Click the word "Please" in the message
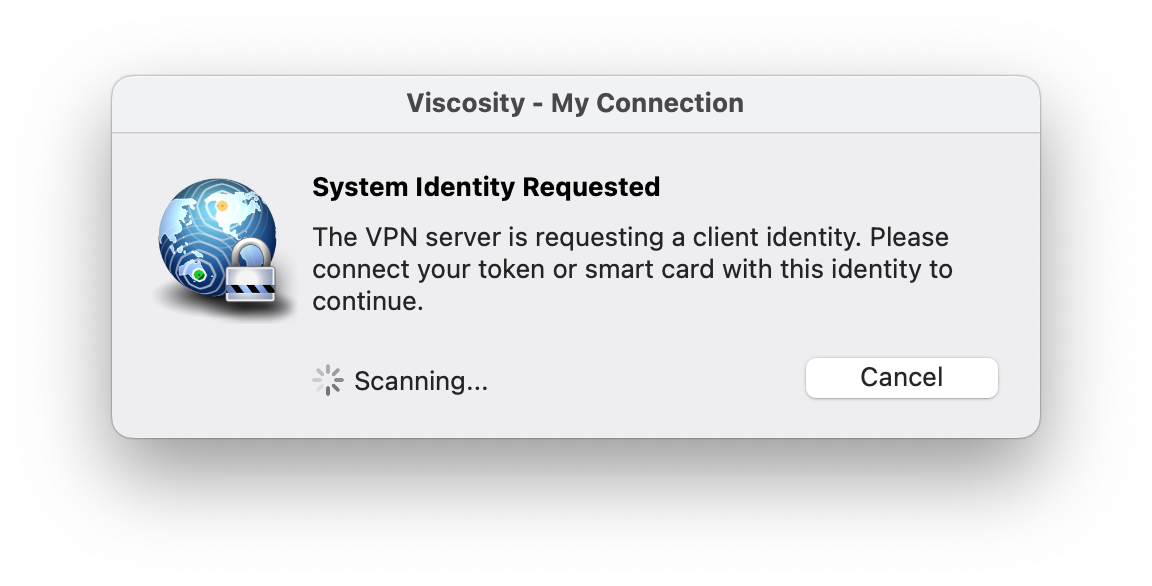 point(909,237)
